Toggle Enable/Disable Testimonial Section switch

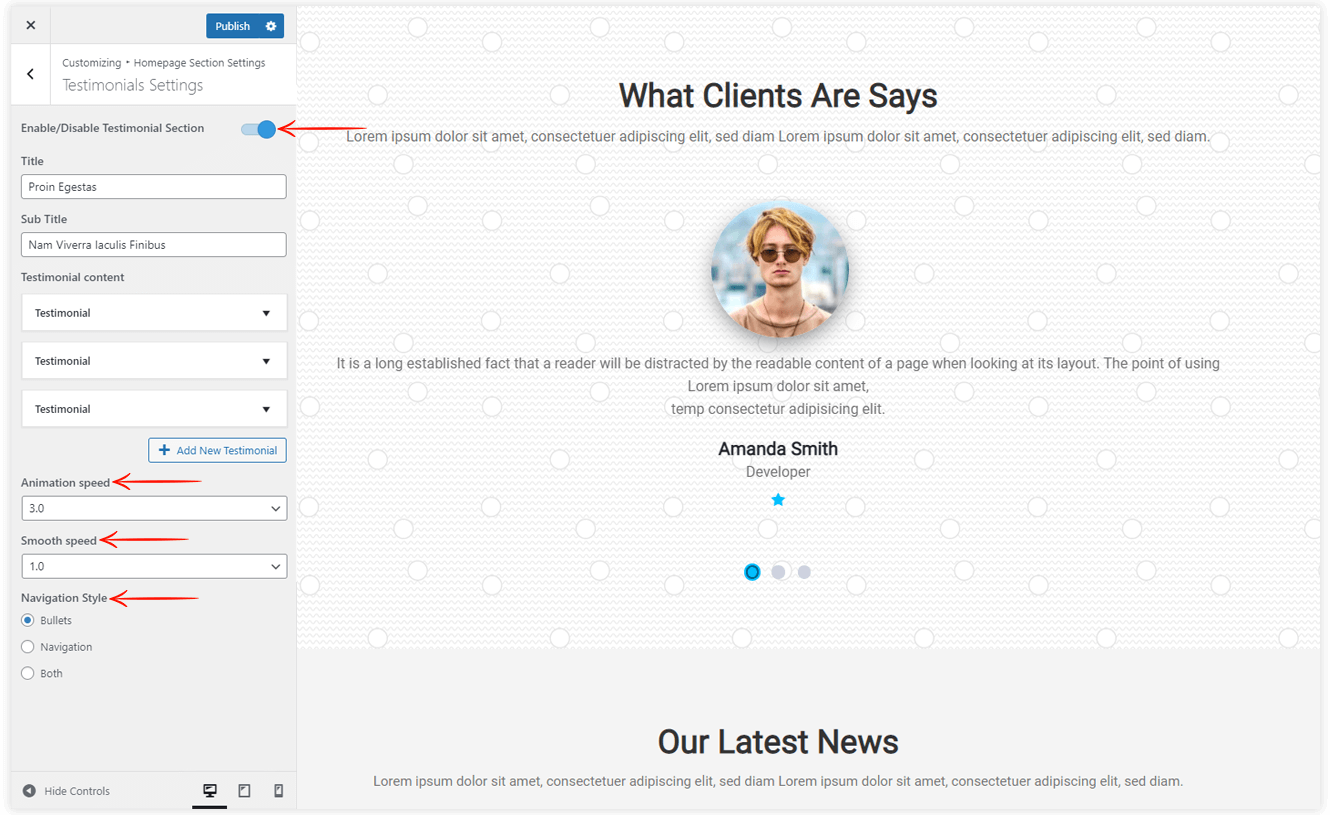258,129
